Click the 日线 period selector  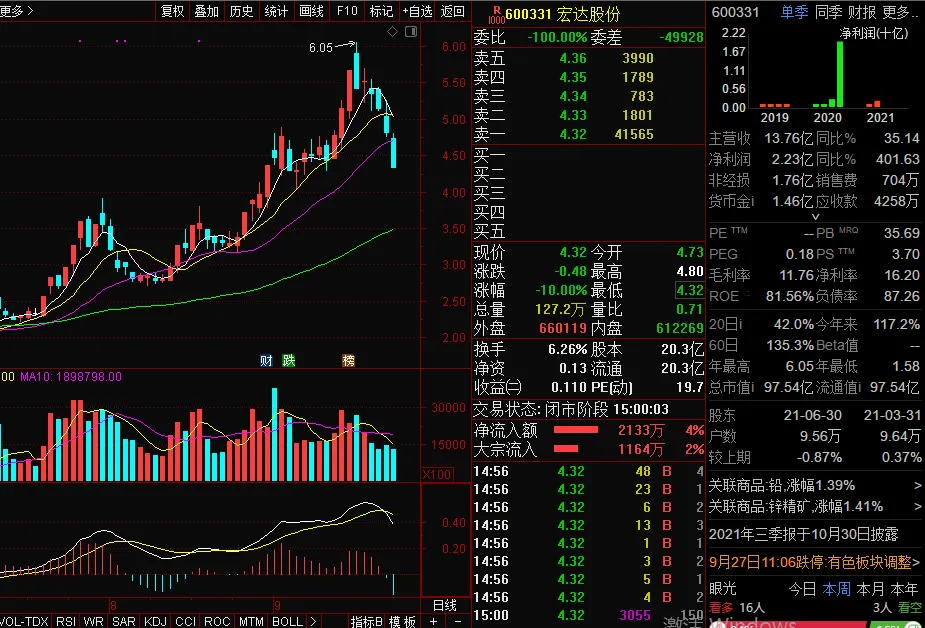pyautogui.click(x=445, y=605)
